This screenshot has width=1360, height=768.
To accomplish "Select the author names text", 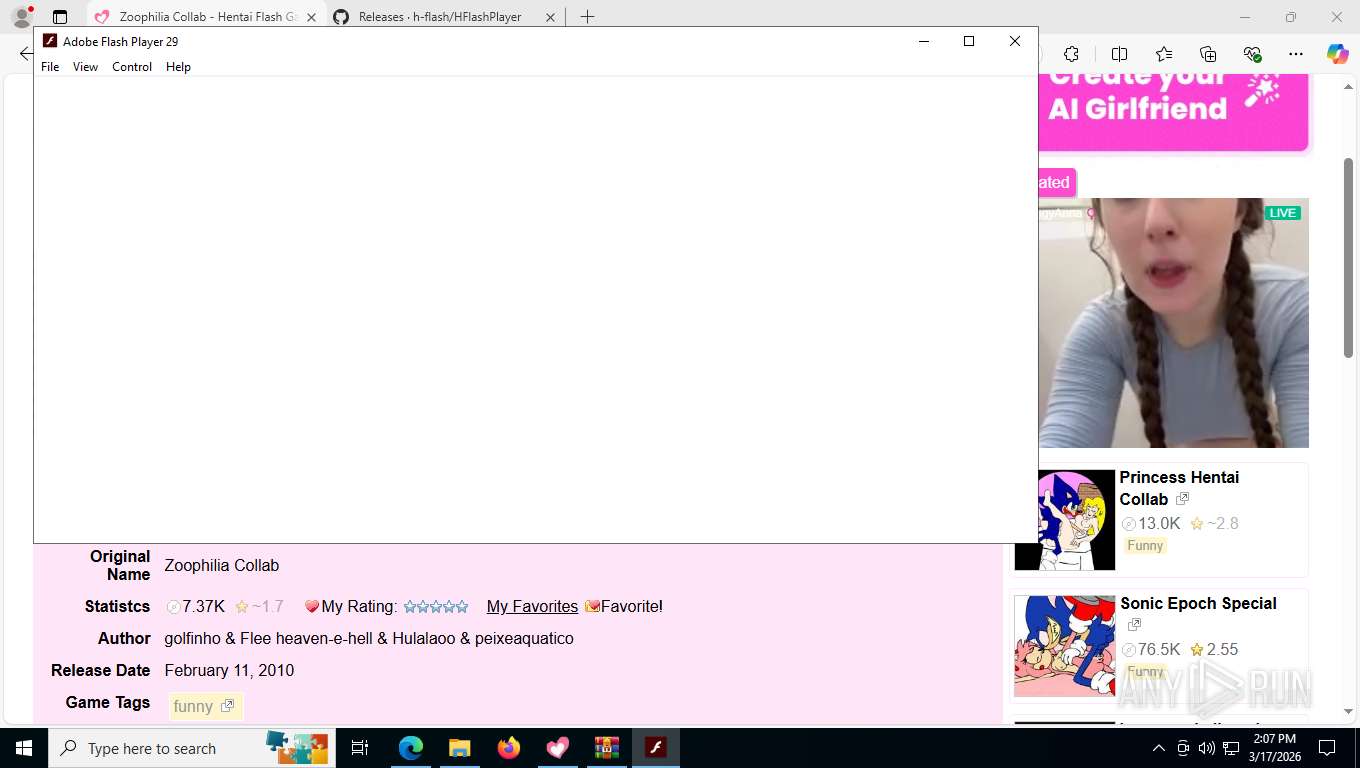I will (x=369, y=638).
